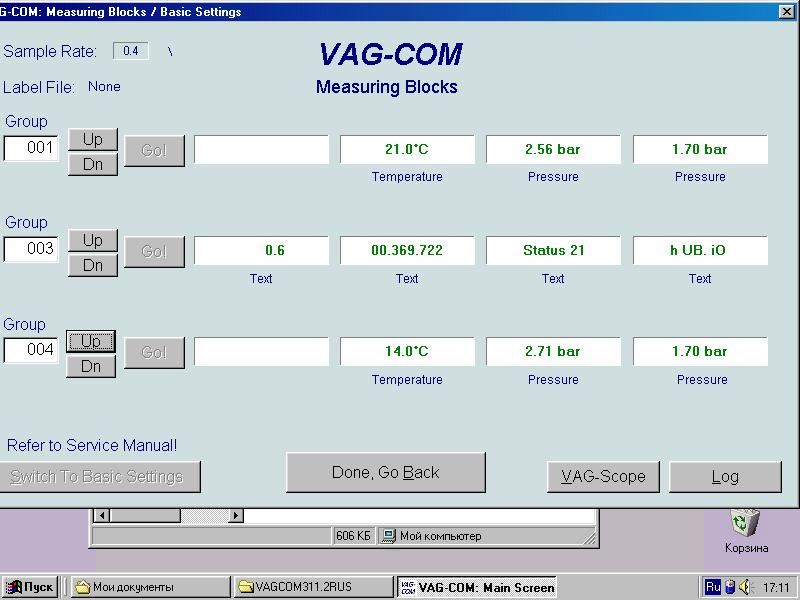Click Up button for Group 001
Image resolution: width=800 pixels, height=600 pixels.
pyautogui.click(x=92, y=139)
